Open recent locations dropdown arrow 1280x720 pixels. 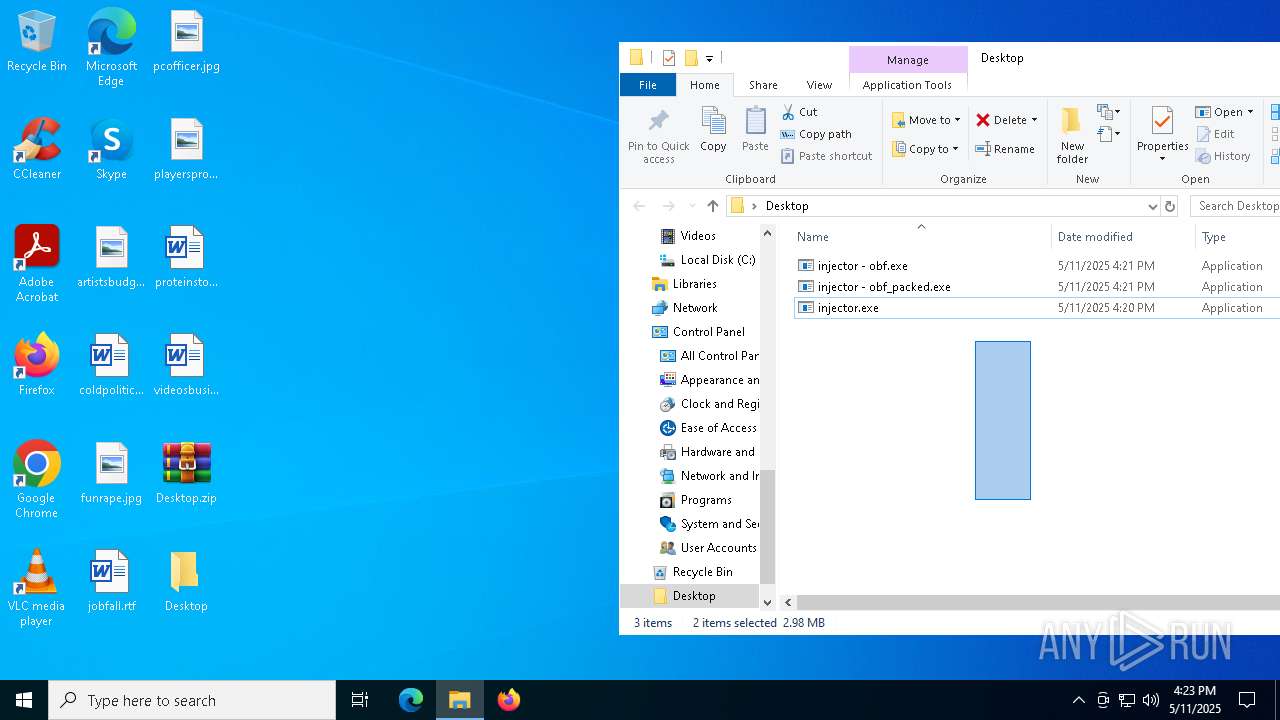pos(692,206)
